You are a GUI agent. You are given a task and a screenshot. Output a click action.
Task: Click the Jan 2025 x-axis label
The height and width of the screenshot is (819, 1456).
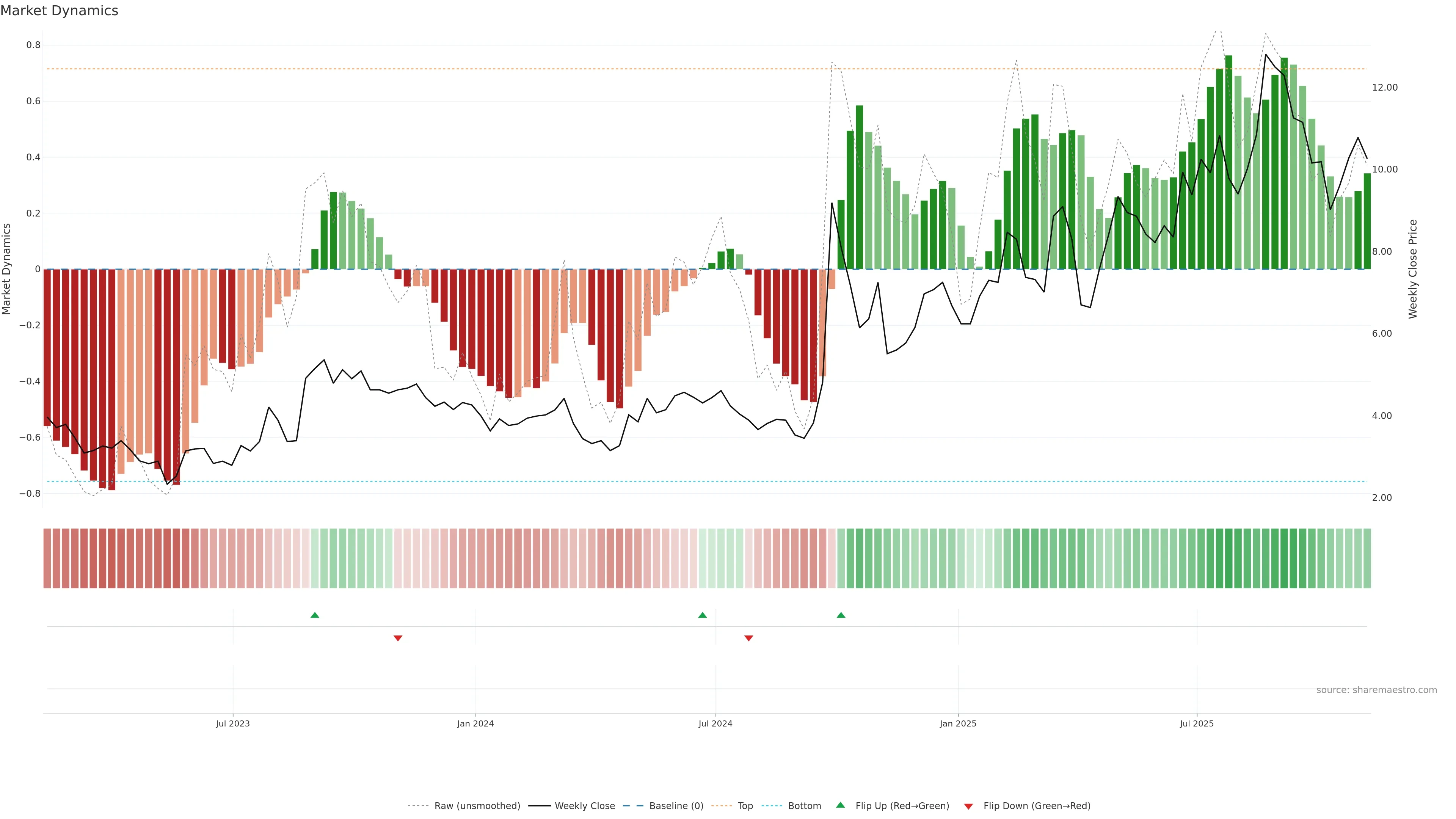pos(958,723)
